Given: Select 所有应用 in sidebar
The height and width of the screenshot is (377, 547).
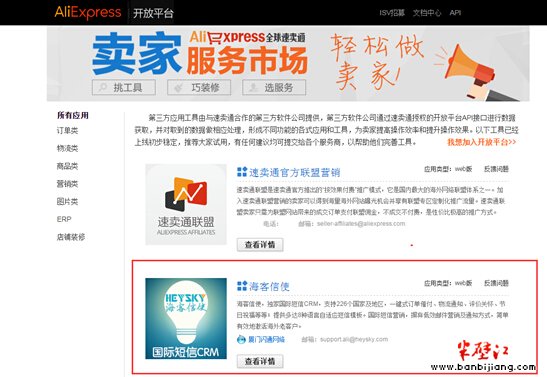Looking at the screenshot, I should (x=73, y=115).
